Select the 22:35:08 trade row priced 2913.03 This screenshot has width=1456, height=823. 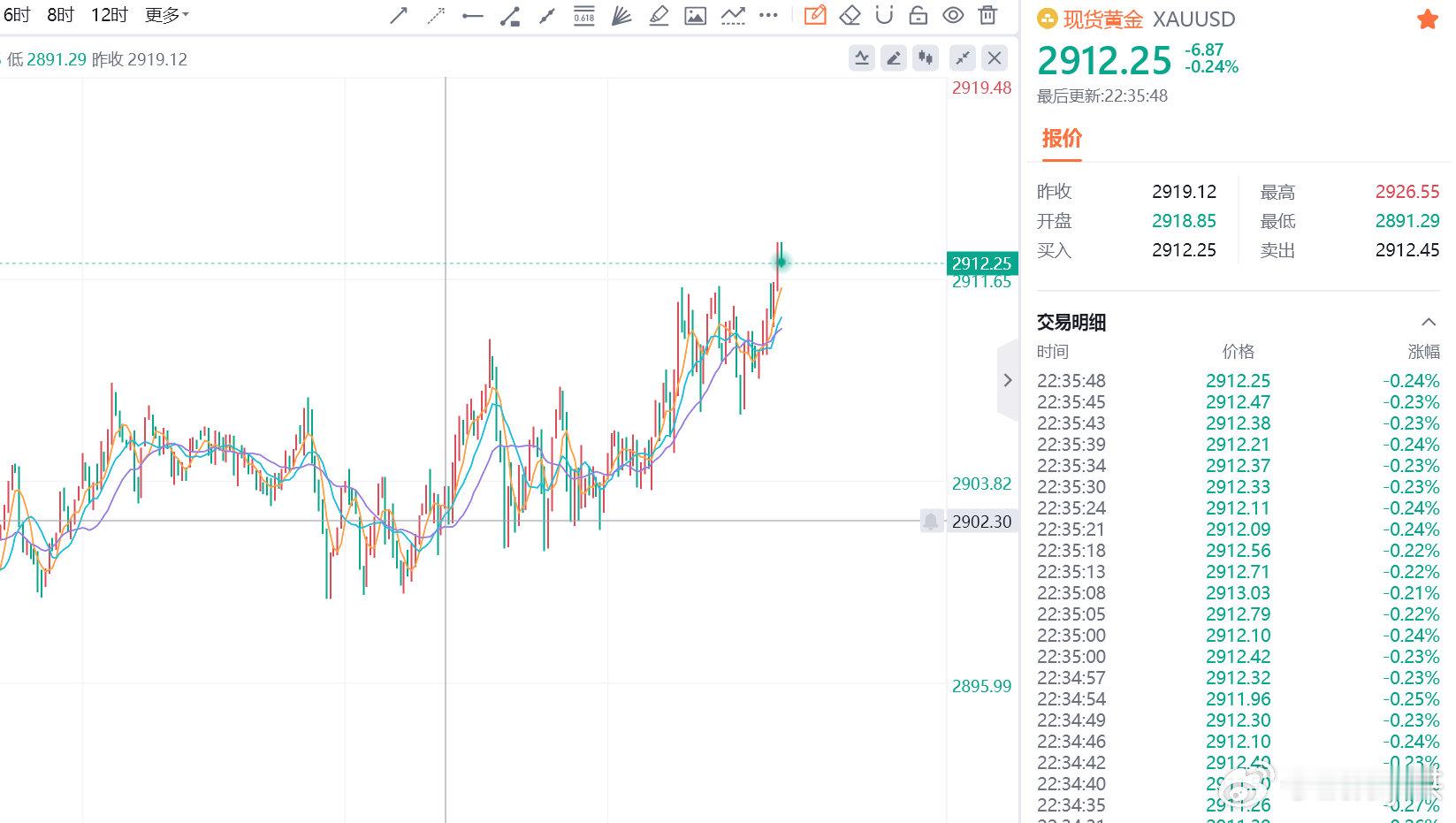point(1238,593)
